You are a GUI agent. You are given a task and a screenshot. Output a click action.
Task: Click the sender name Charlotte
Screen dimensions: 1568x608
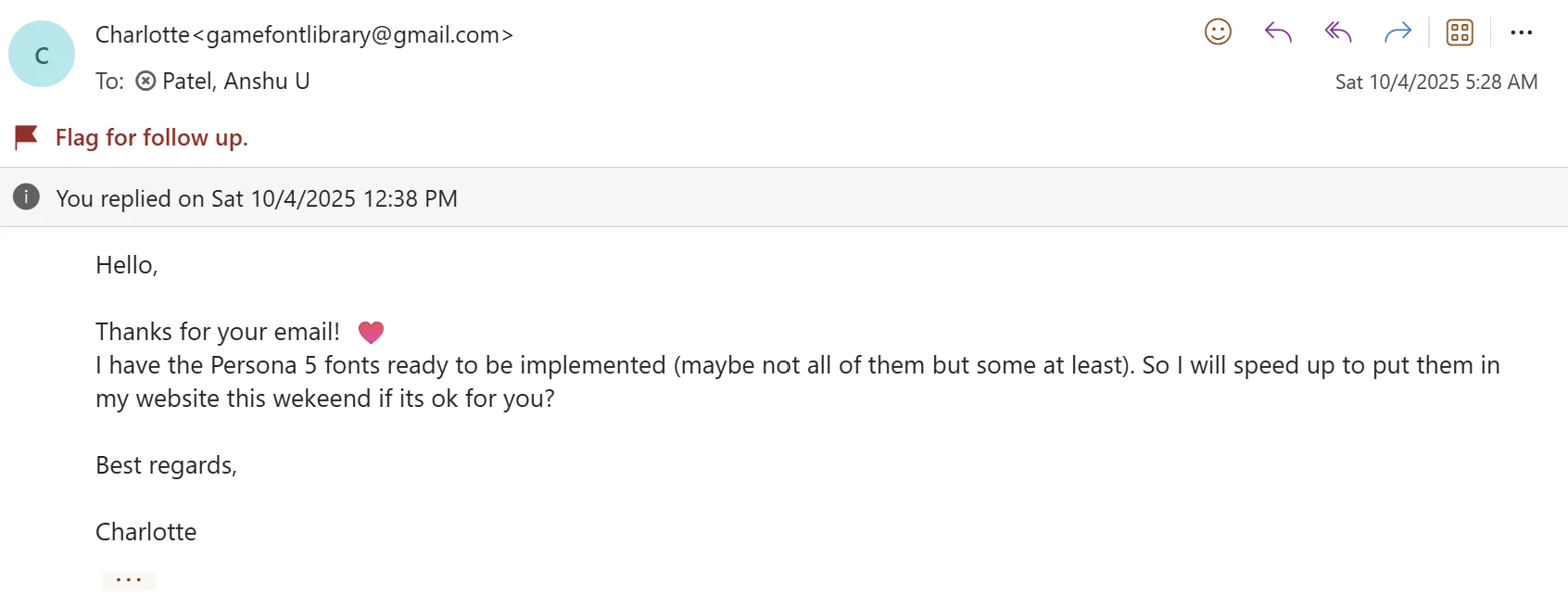point(143,34)
